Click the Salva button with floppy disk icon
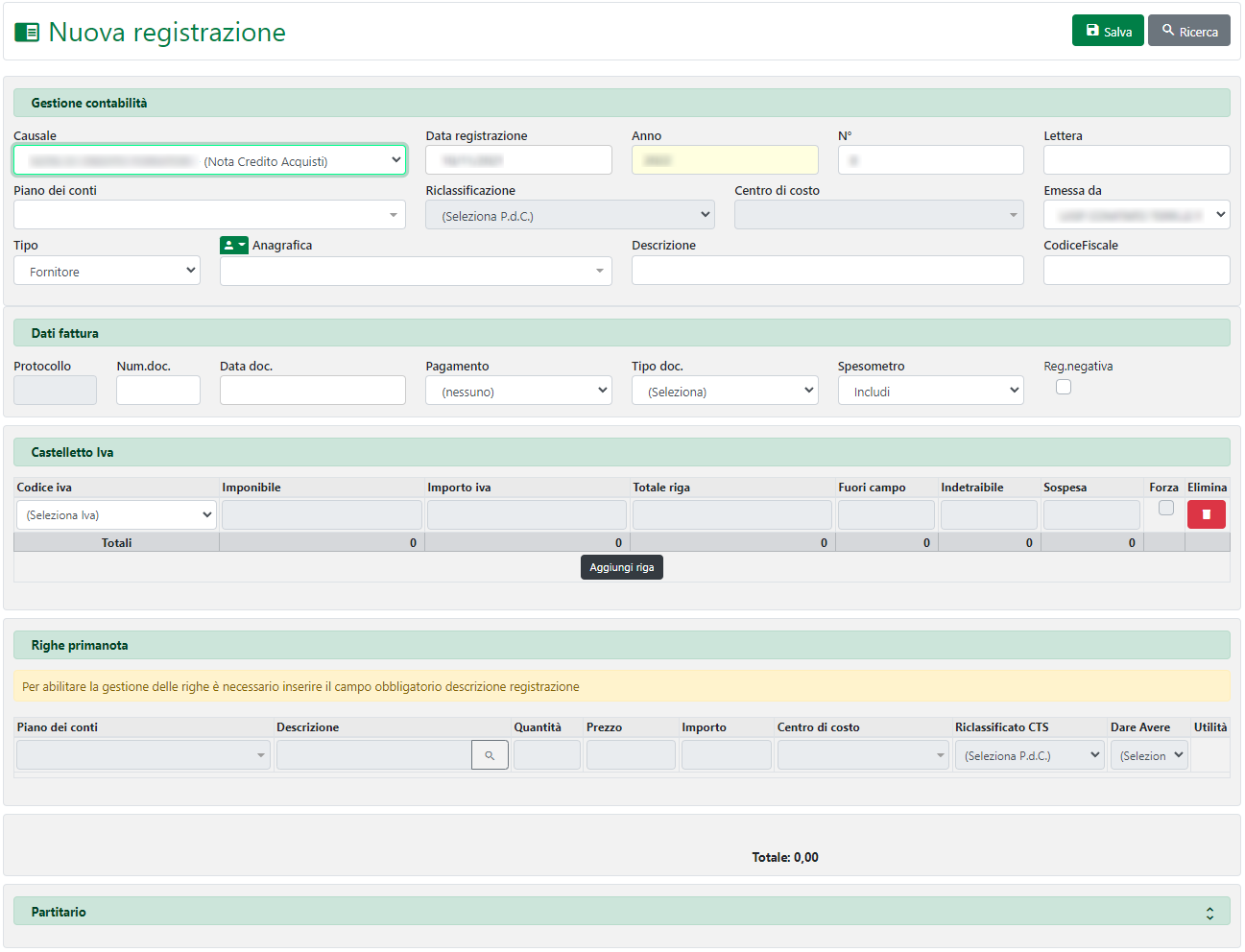Screen dimensions: 1245x952 tap(1107, 31)
